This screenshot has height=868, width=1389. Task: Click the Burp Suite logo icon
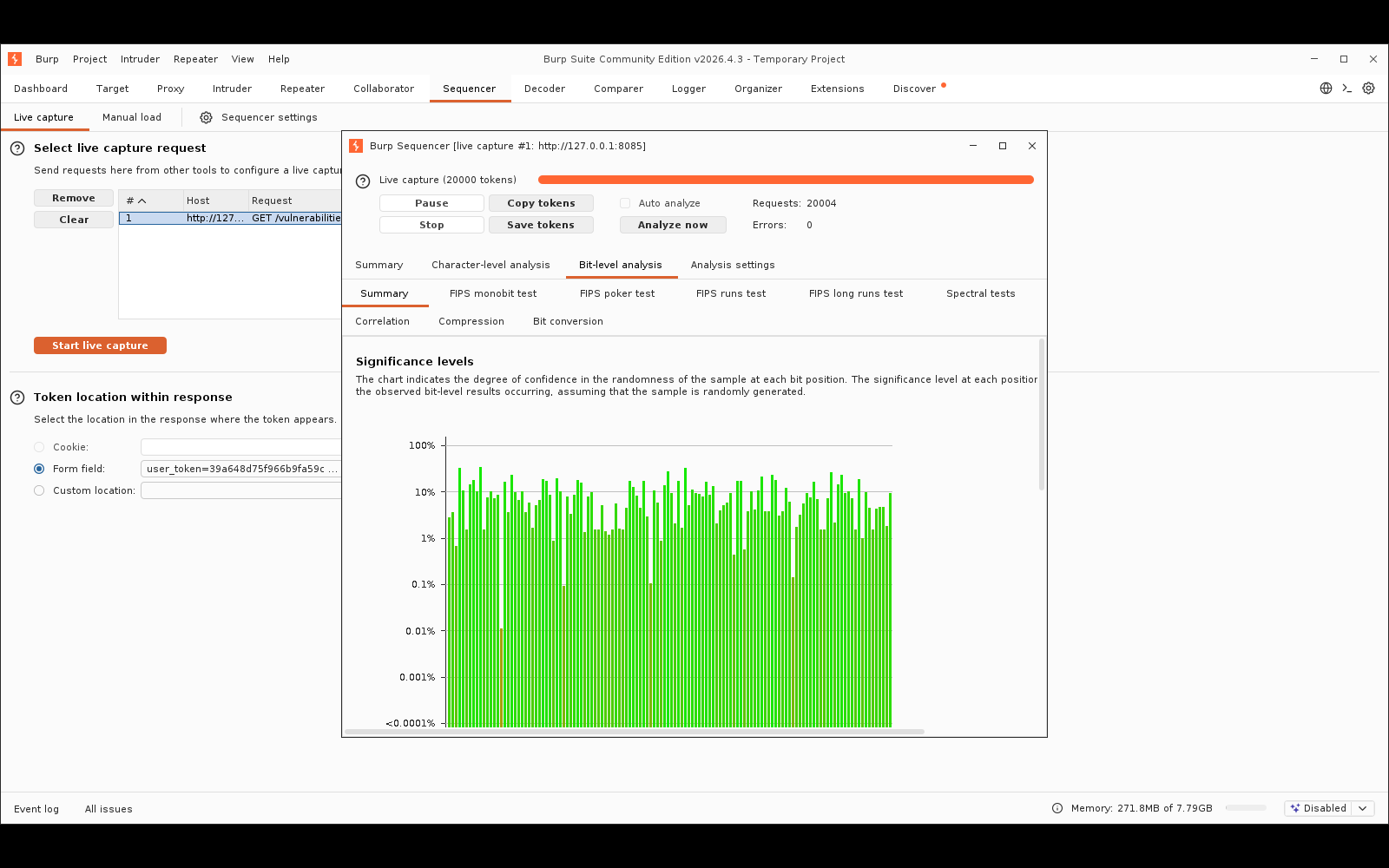click(x=15, y=59)
